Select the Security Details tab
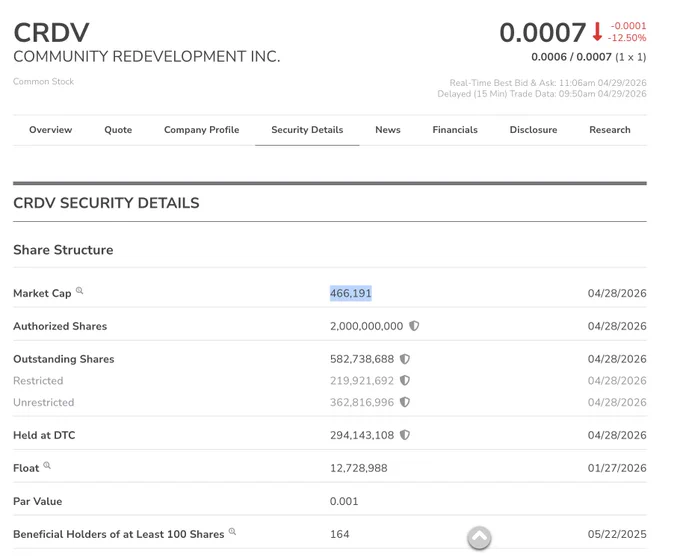Image resolution: width=680 pixels, height=558 pixels. click(307, 130)
